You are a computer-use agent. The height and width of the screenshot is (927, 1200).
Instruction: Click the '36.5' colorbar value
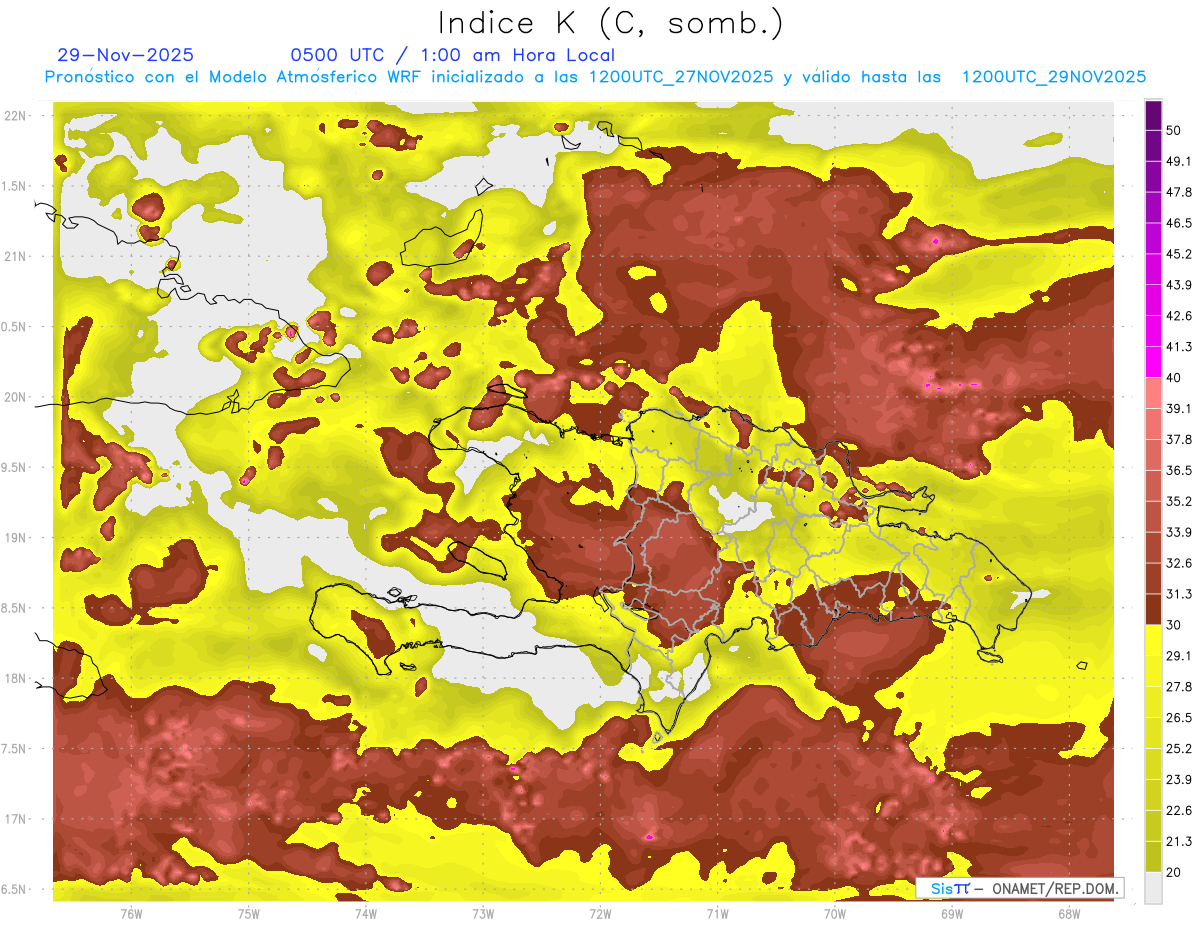pos(1179,470)
